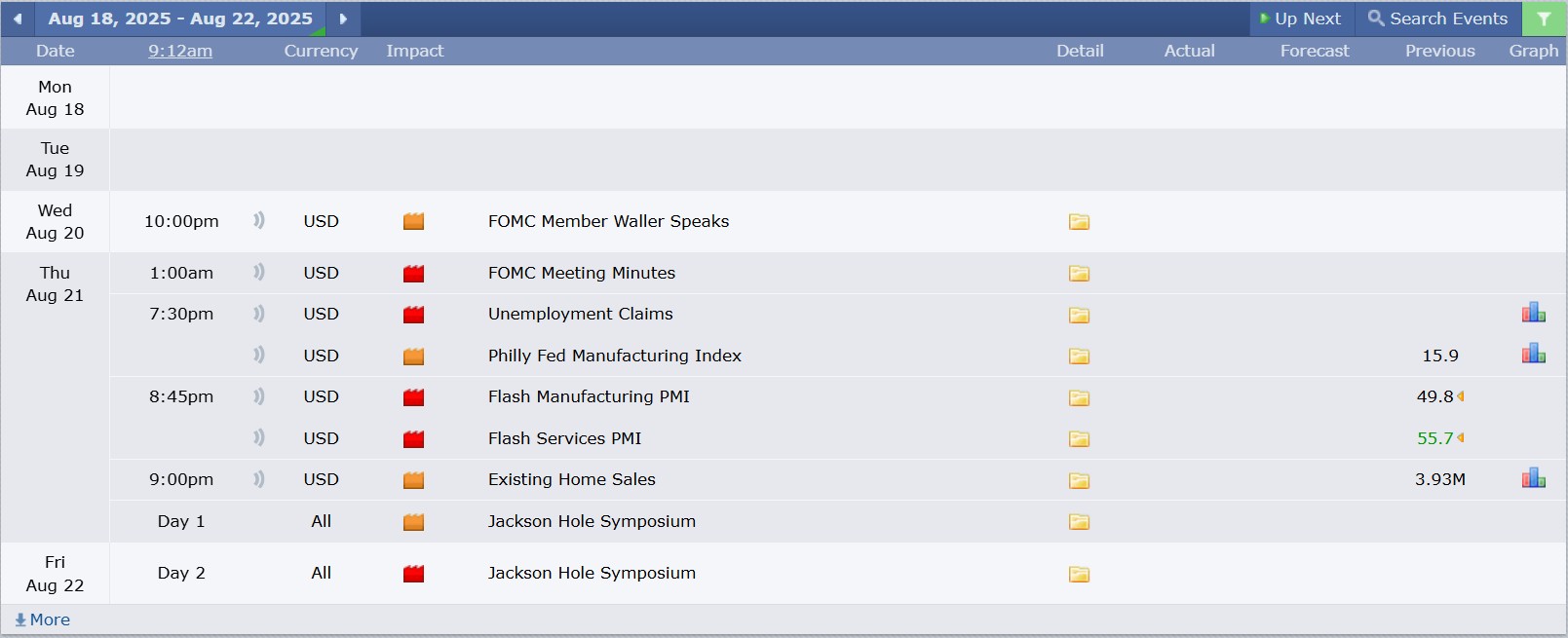Go to previous week with left arrow
This screenshot has height=638, width=1568.
[18, 19]
